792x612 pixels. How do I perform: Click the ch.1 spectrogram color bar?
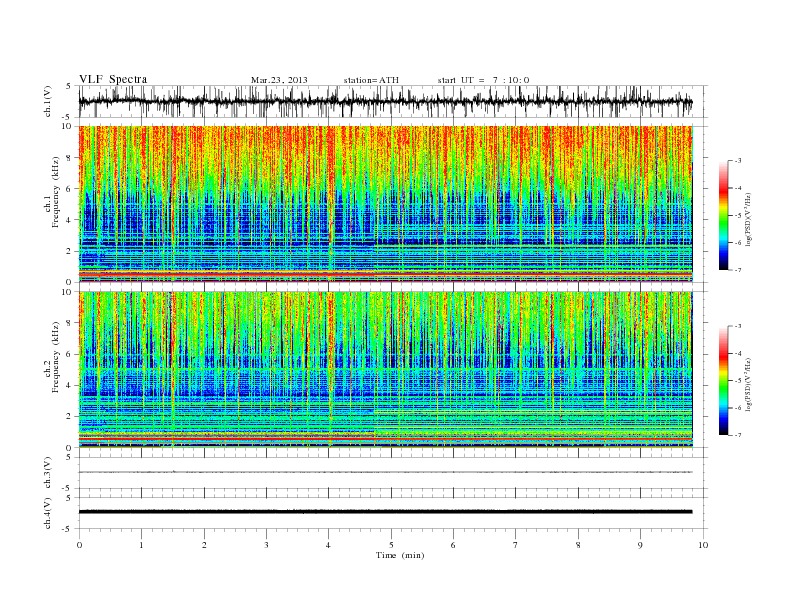click(723, 215)
